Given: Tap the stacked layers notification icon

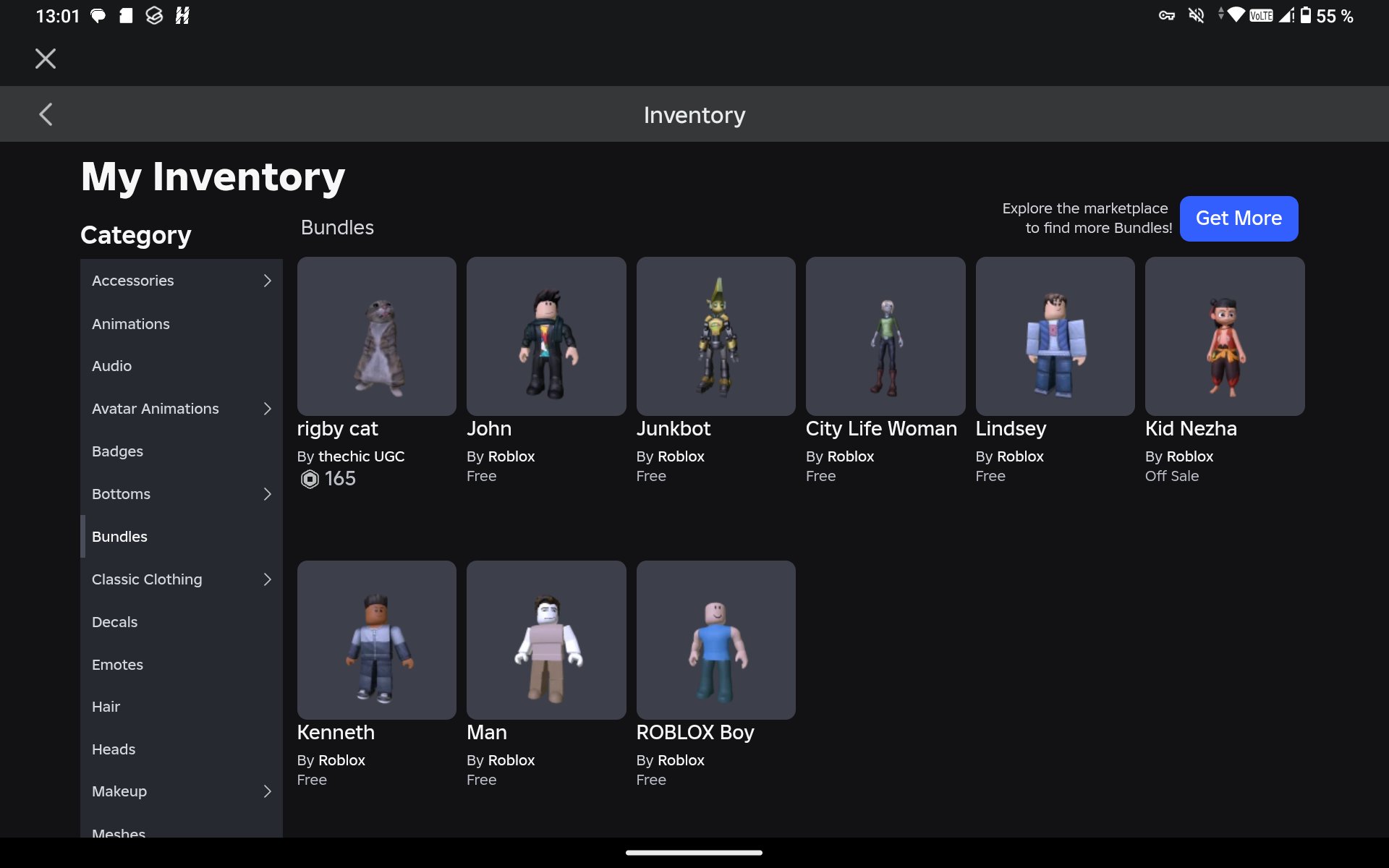Looking at the screenshot, I should coord(154,15).
